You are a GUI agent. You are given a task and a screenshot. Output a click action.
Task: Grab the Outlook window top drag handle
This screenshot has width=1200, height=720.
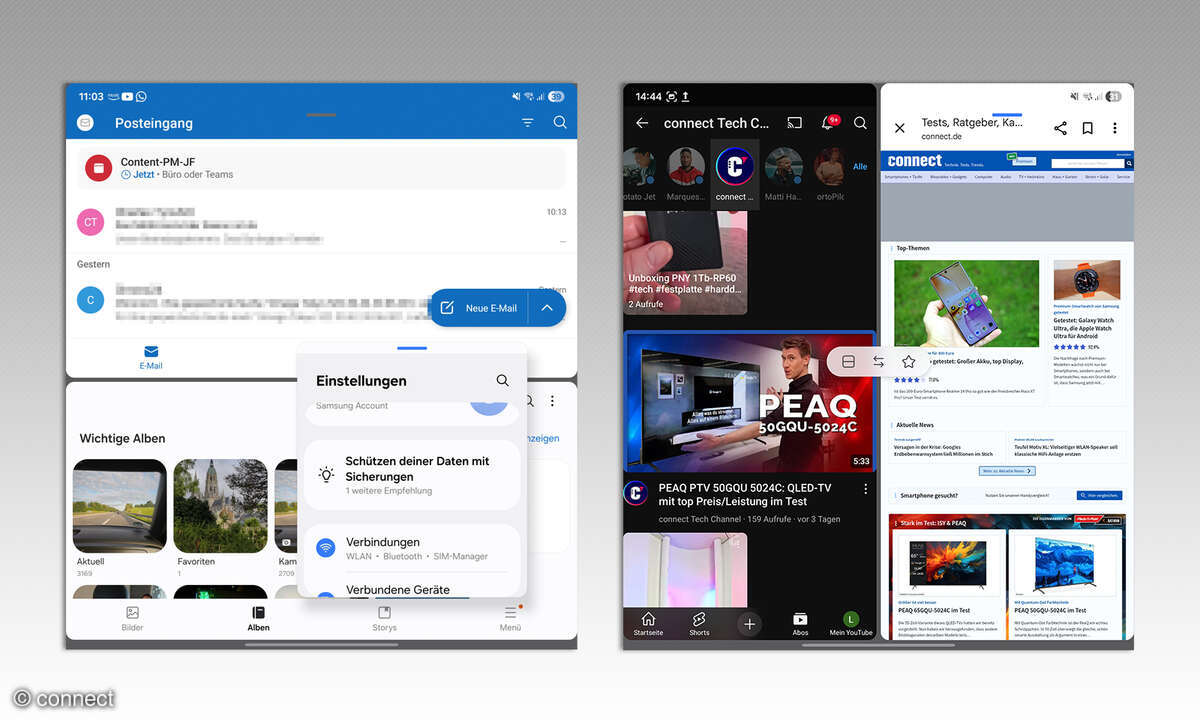(x=321, y=115)
